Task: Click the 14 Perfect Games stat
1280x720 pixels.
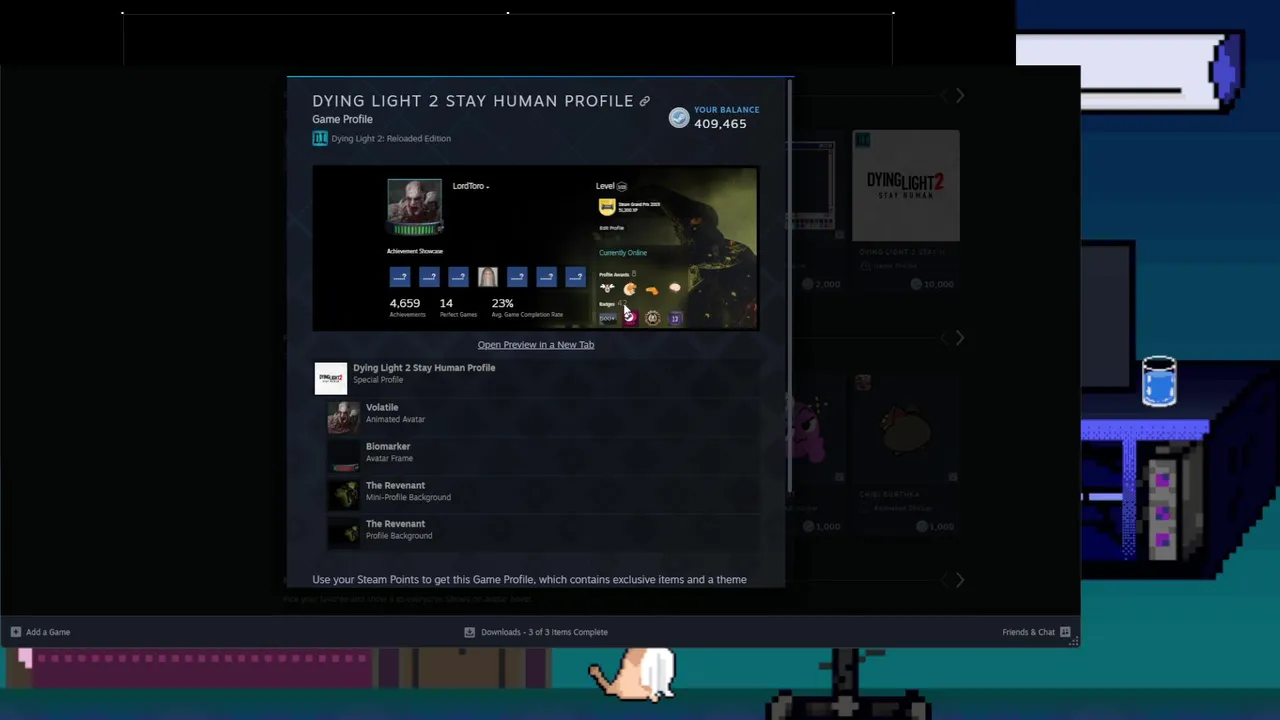Action: point(458,307)
